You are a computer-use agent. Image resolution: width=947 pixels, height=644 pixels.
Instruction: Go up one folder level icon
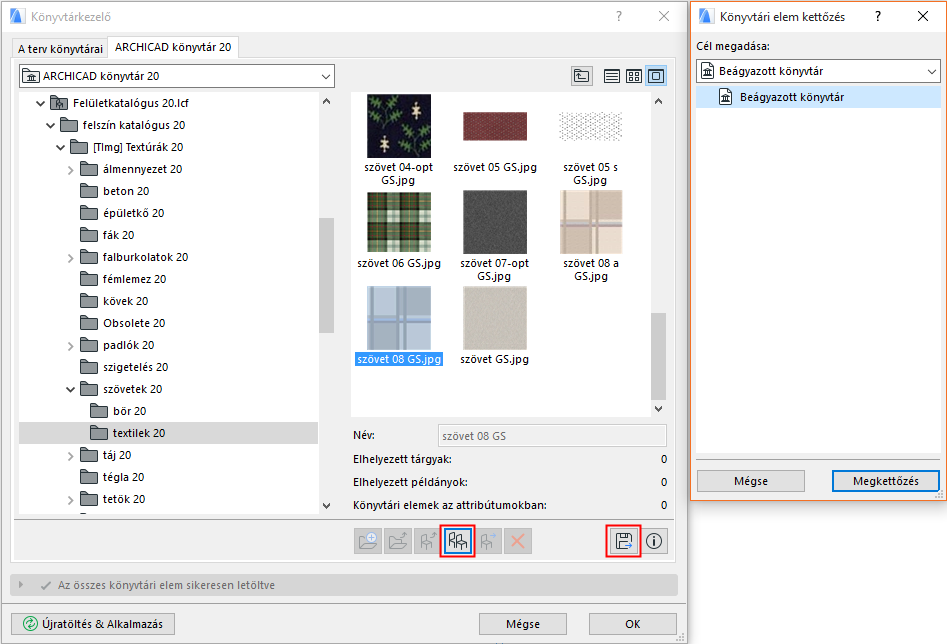(x=581, y=76)
